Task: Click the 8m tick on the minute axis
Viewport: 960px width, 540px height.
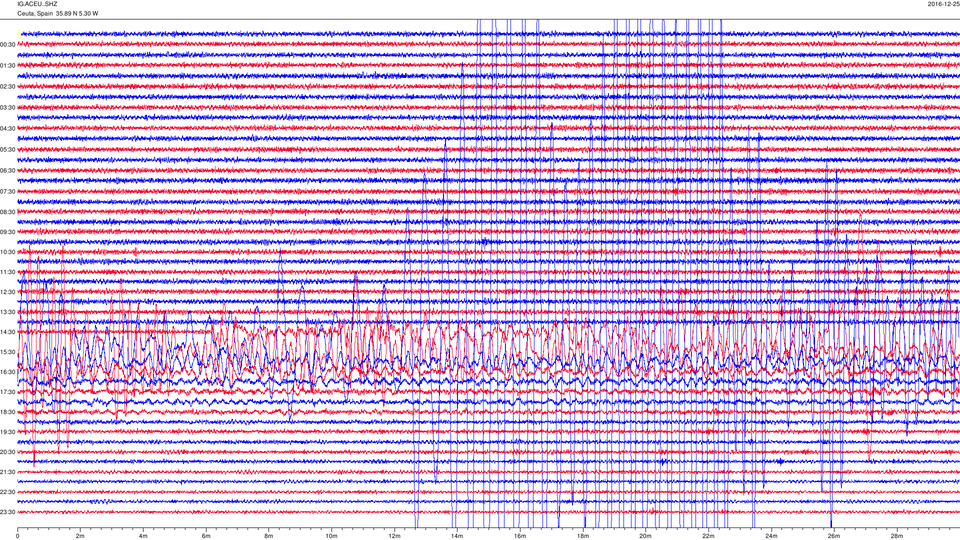Action: 269,536
